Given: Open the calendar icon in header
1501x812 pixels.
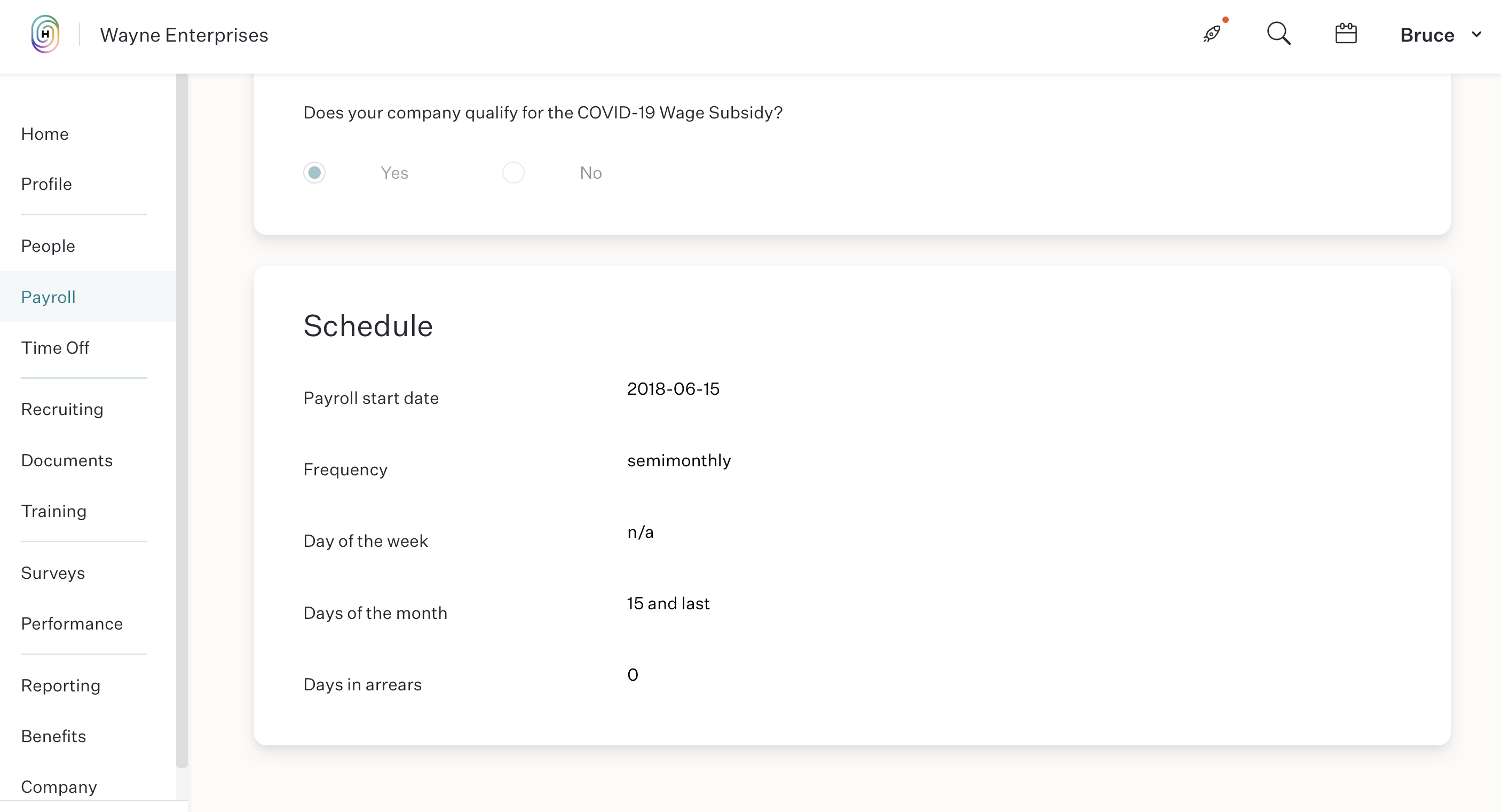Looking at the screenshot, I should click(x=1346, y=34).
